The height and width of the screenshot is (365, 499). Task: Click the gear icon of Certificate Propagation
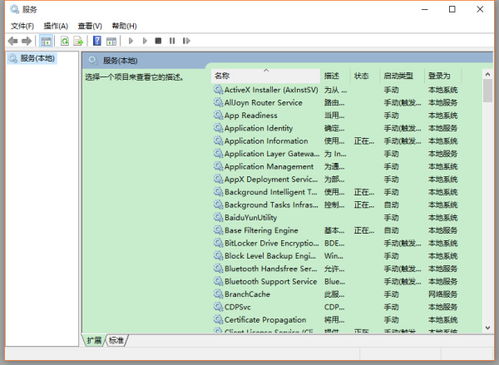click(218, 320)
